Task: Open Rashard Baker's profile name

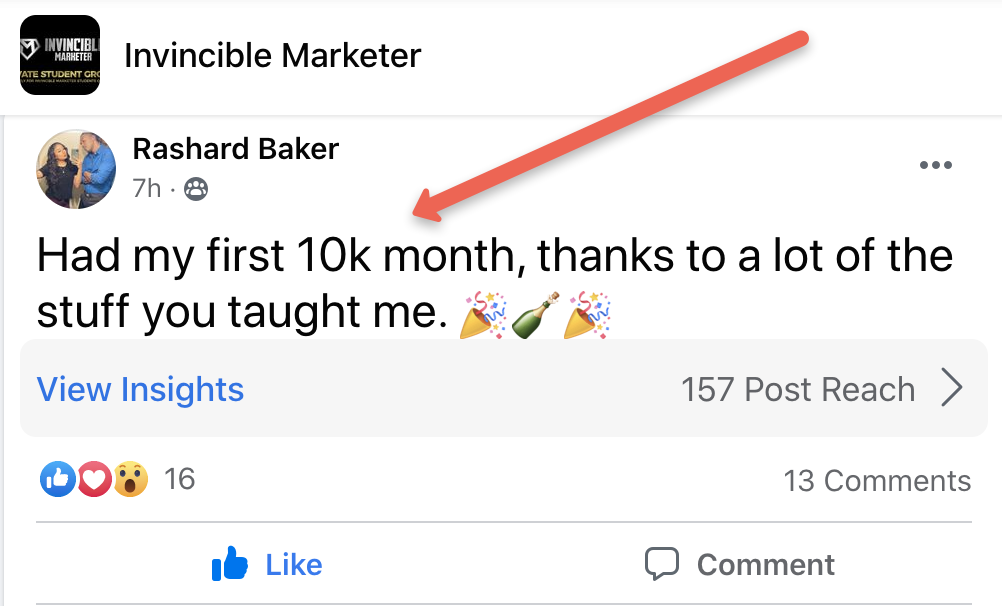Action: click(235, 149)
